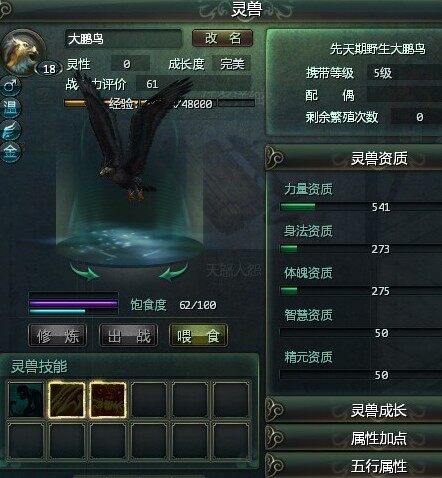Click the 修炼 cultivate button
442x478 pixels.
pyautogui.click(x=58, y=336)
